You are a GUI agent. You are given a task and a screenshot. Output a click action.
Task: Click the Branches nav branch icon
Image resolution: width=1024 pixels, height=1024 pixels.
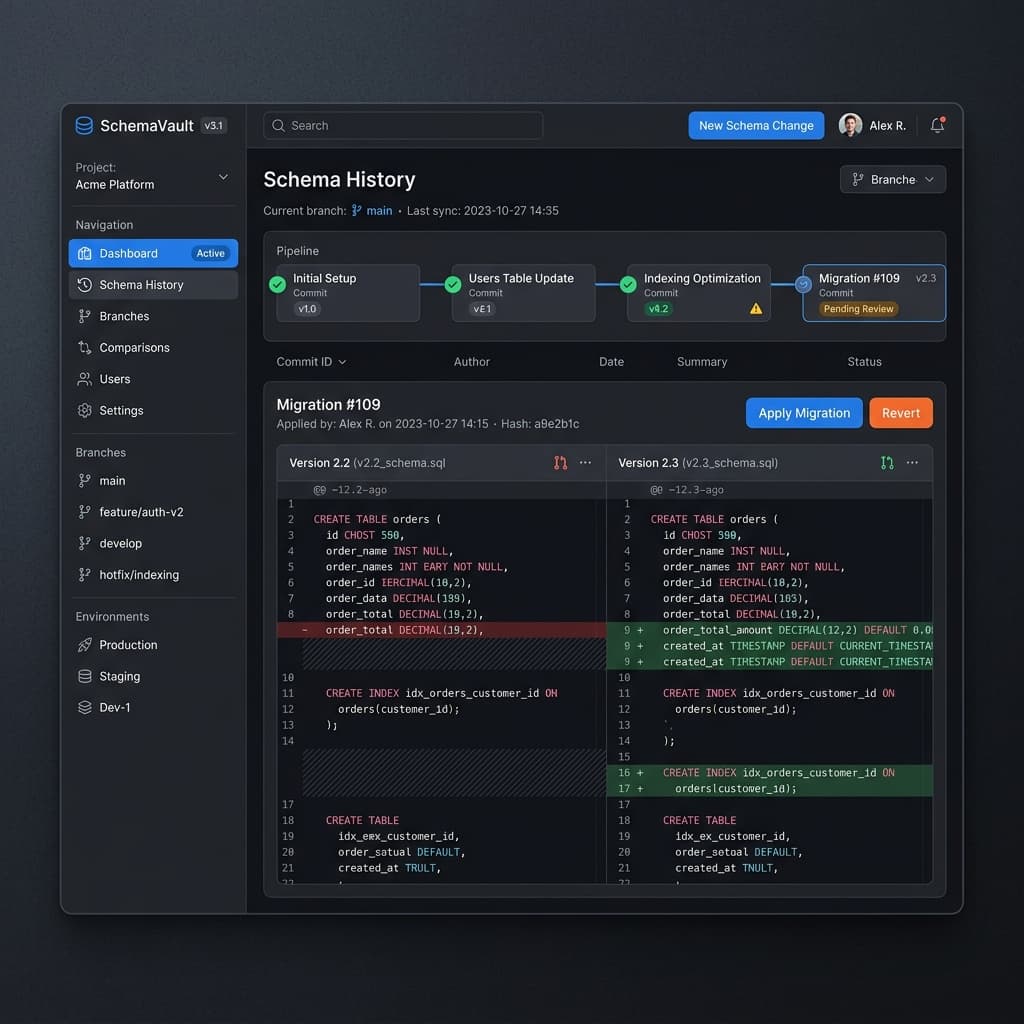coord(85,316)
